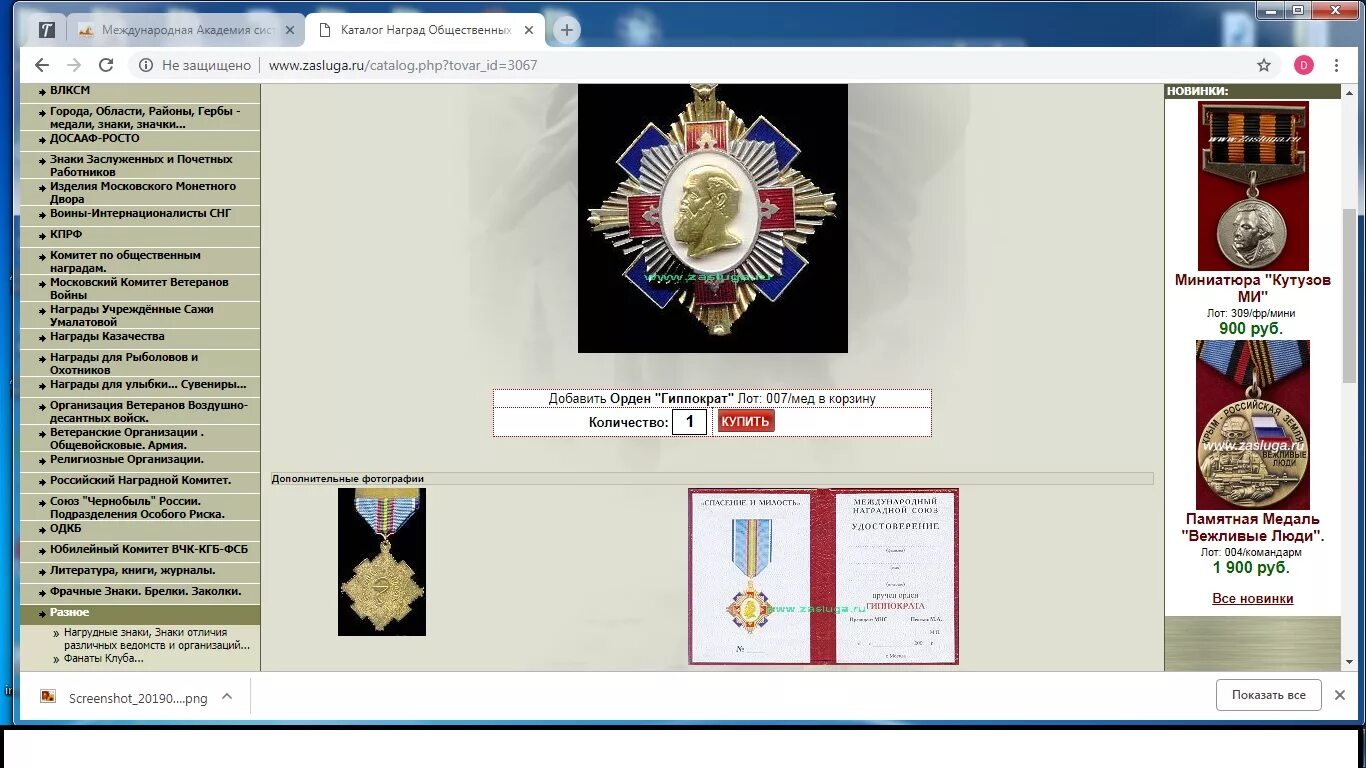Open the Вежливые Люди medal image
The image size is (1366, 768).
(1253, 425)
